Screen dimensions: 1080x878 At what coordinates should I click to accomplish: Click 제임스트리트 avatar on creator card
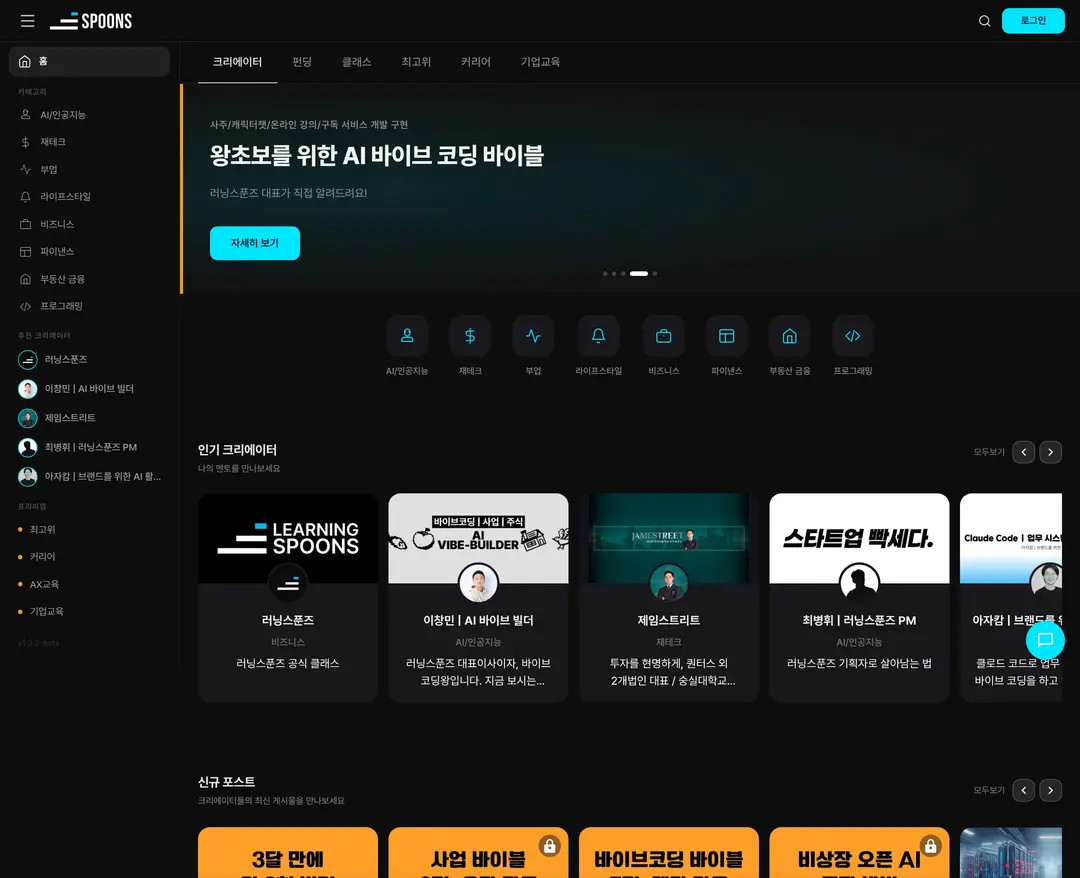669,583
